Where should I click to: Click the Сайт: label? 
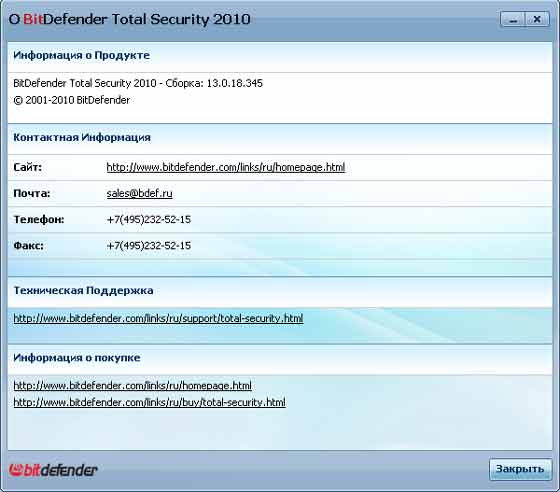[x=28, y=167]
